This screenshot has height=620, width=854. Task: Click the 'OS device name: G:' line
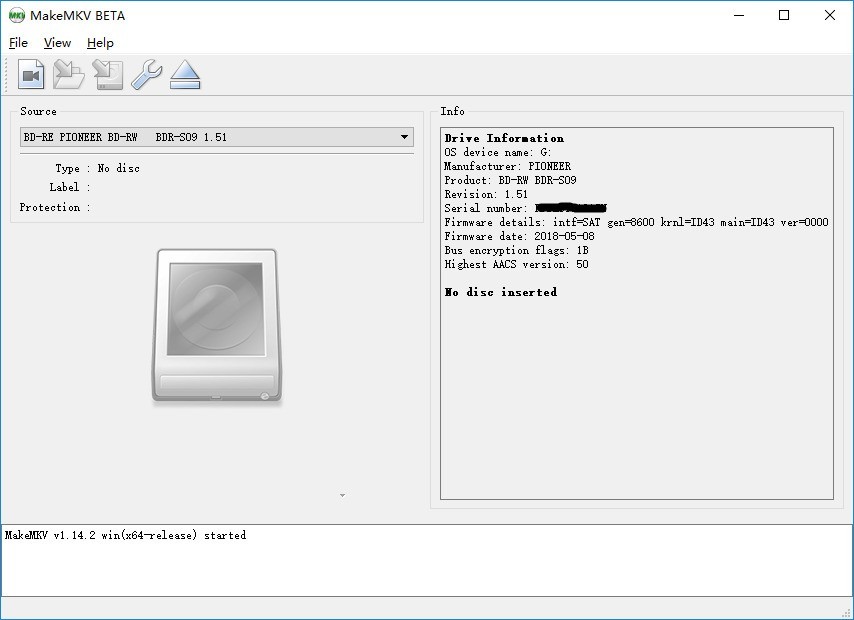[x=497, y=152]
